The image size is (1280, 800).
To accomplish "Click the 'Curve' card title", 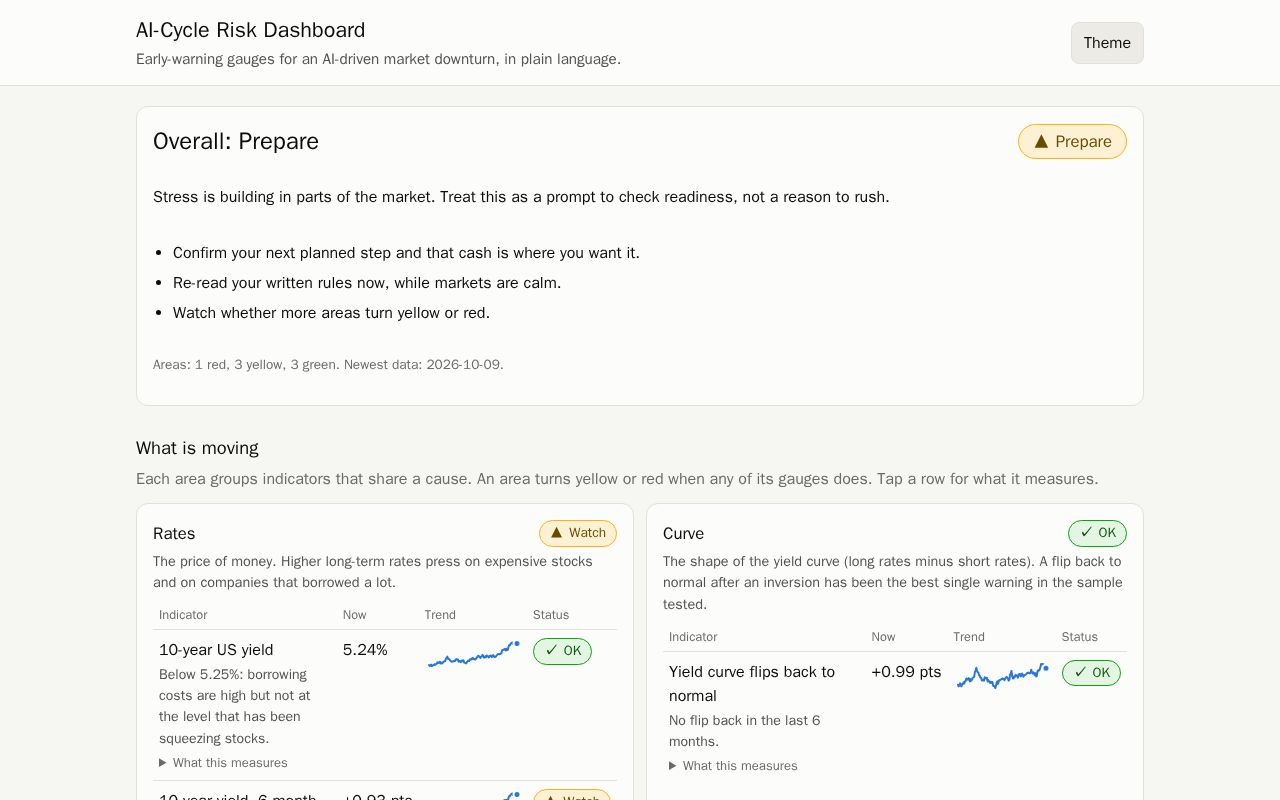I will click(x=683, y=534).
